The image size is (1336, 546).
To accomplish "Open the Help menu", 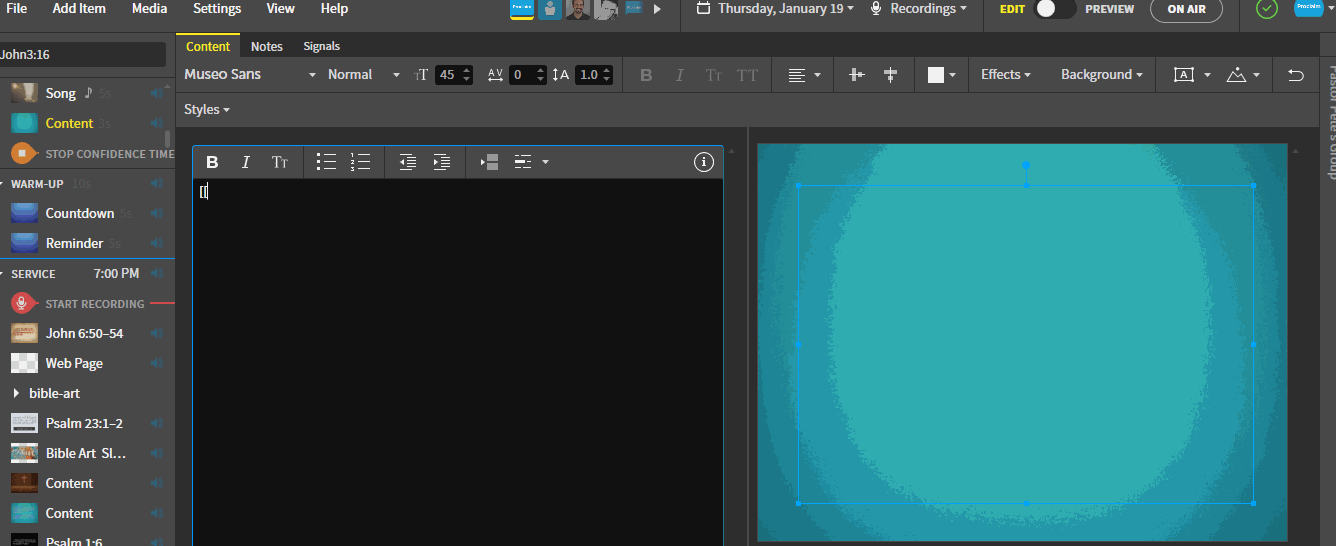I will tap(334, 9).
